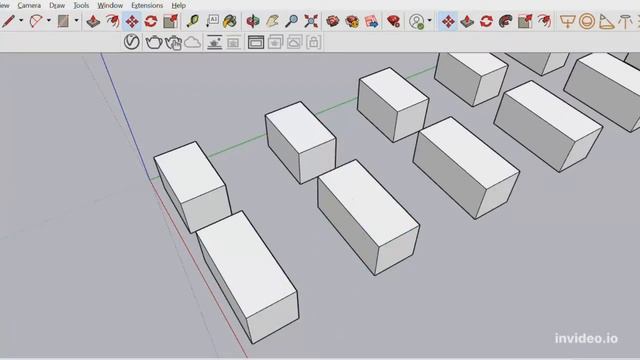
Task: Toggle the V-Ray lock camera orientation icon
Action: pyautogui.click(x=313, y=42)
